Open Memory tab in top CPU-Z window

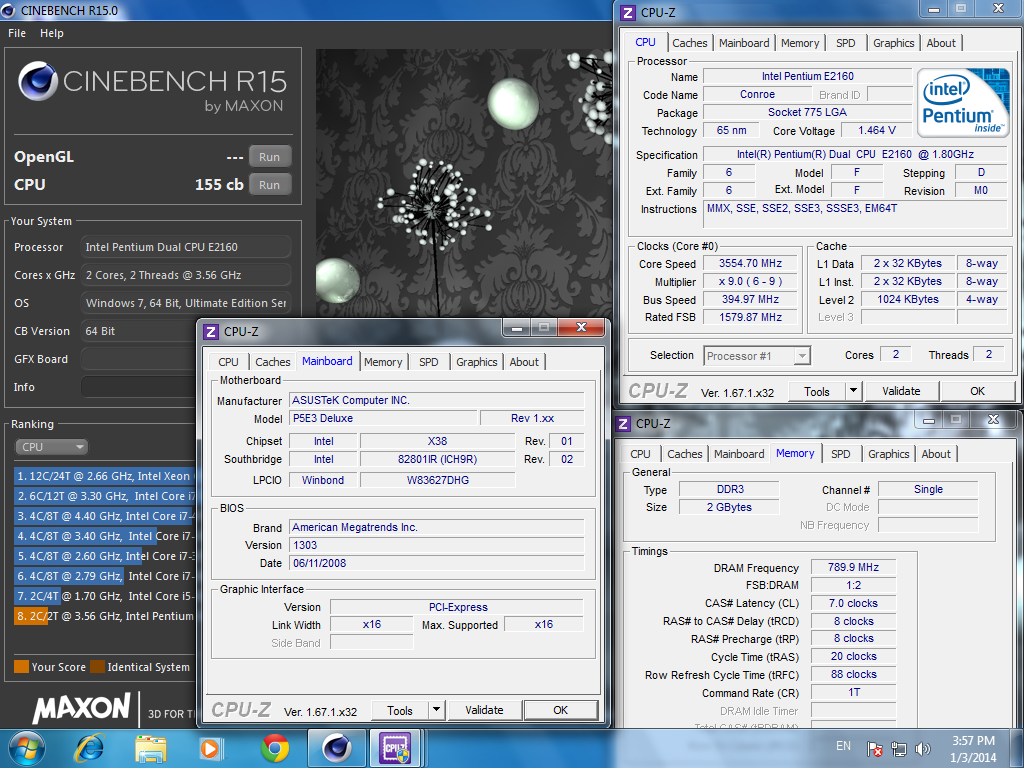800,43
